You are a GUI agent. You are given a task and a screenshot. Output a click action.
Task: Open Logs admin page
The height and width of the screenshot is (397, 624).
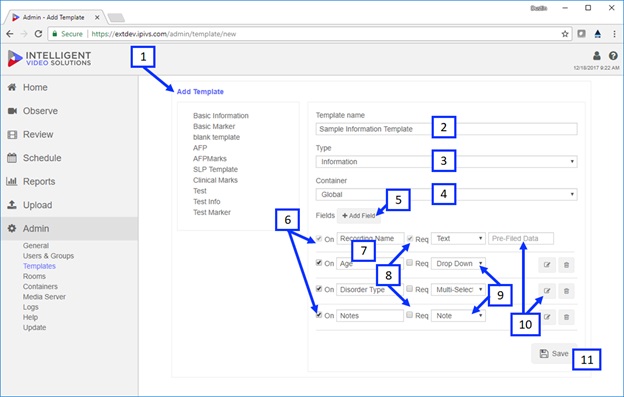tap(31, 307)
